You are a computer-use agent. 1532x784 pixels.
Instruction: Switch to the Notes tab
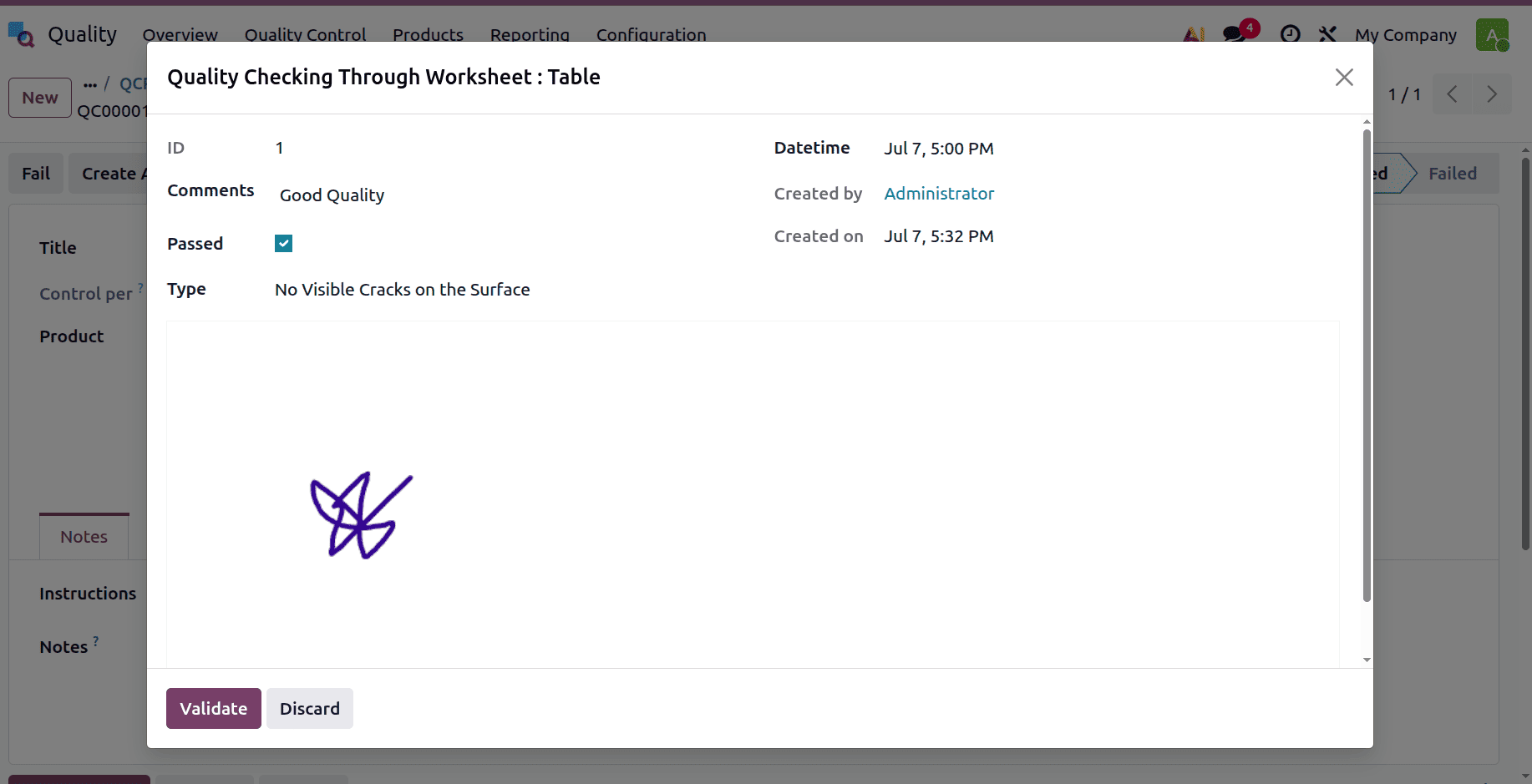pos(84,537)
